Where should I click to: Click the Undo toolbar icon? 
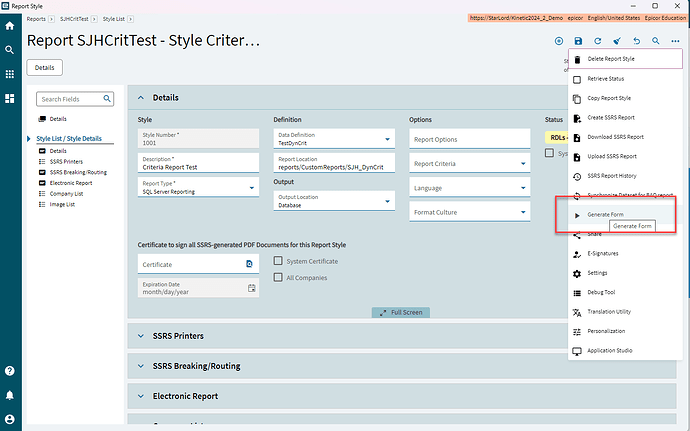(636, 41)
